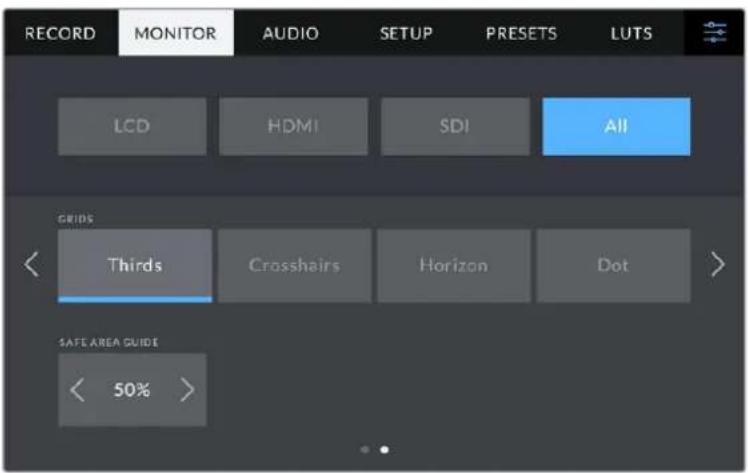
Task: Increase safe area guide percentage
Action: (187, 390)
